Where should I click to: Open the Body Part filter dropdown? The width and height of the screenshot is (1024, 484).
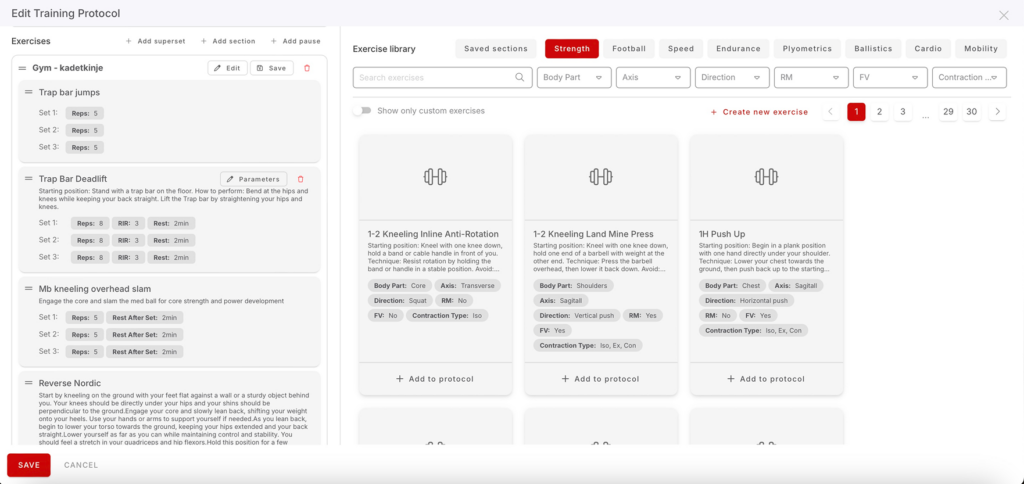pyautogui.click(x=574, y=77)
